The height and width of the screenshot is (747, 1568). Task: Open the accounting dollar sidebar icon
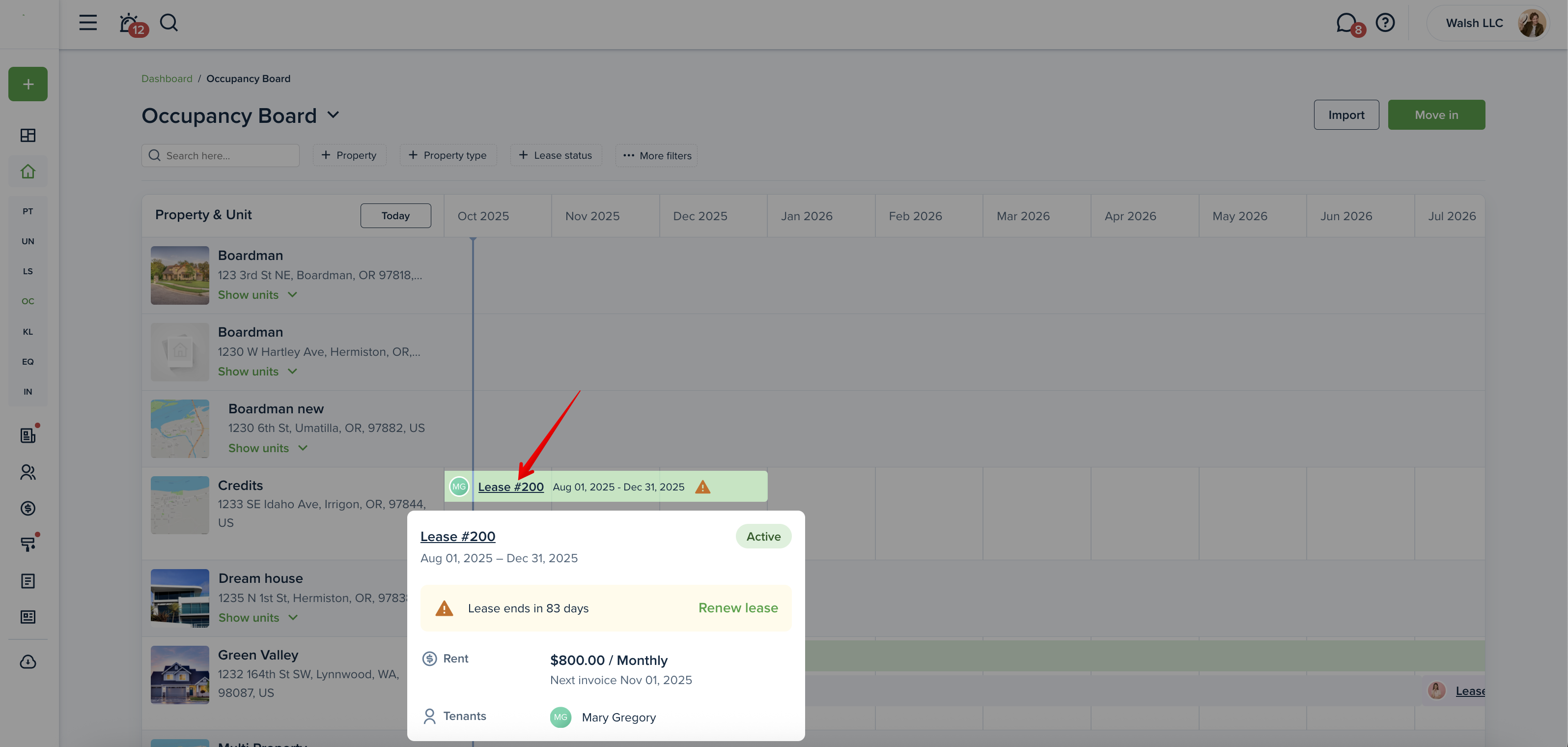[28, 508]
